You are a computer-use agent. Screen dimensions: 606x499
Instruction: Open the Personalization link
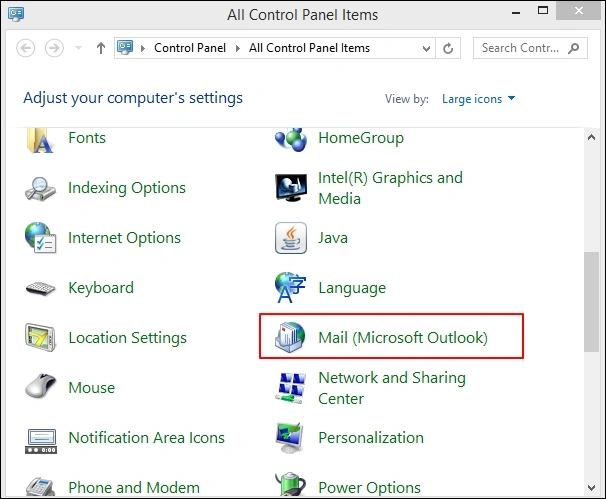[x=371, y=438]
